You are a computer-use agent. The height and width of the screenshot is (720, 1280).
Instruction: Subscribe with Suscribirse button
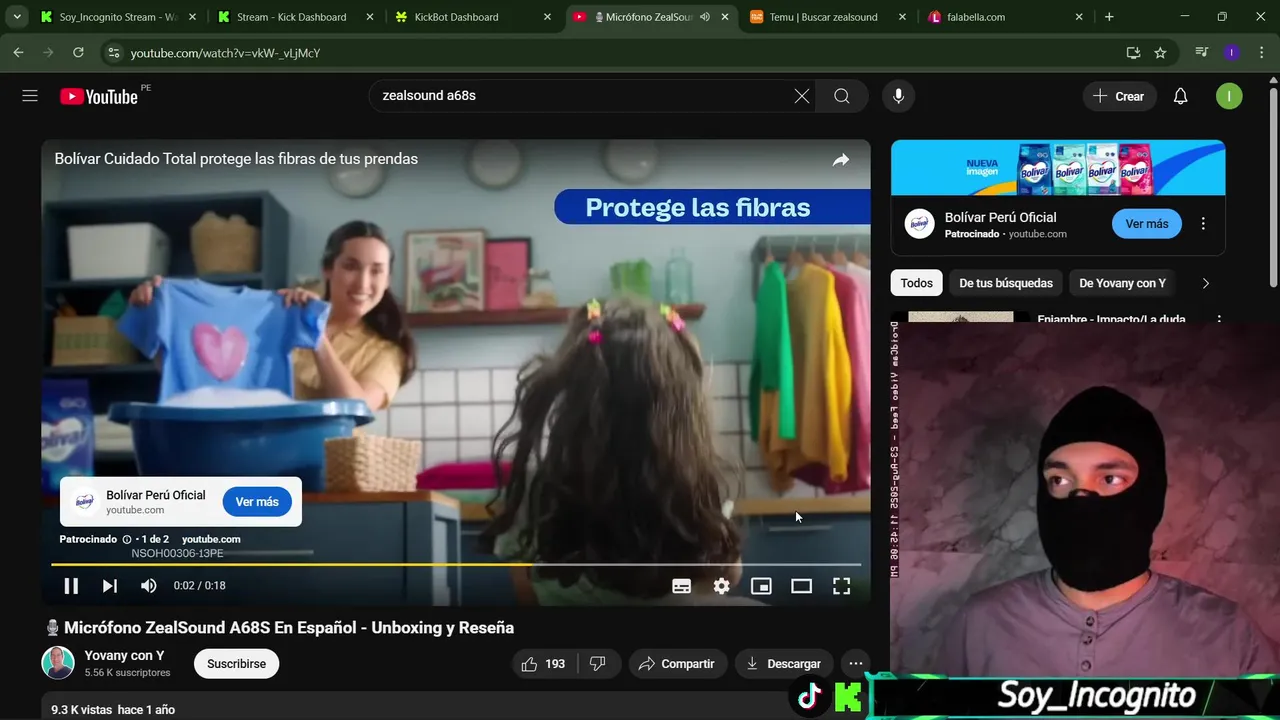[x=237, y=664]
